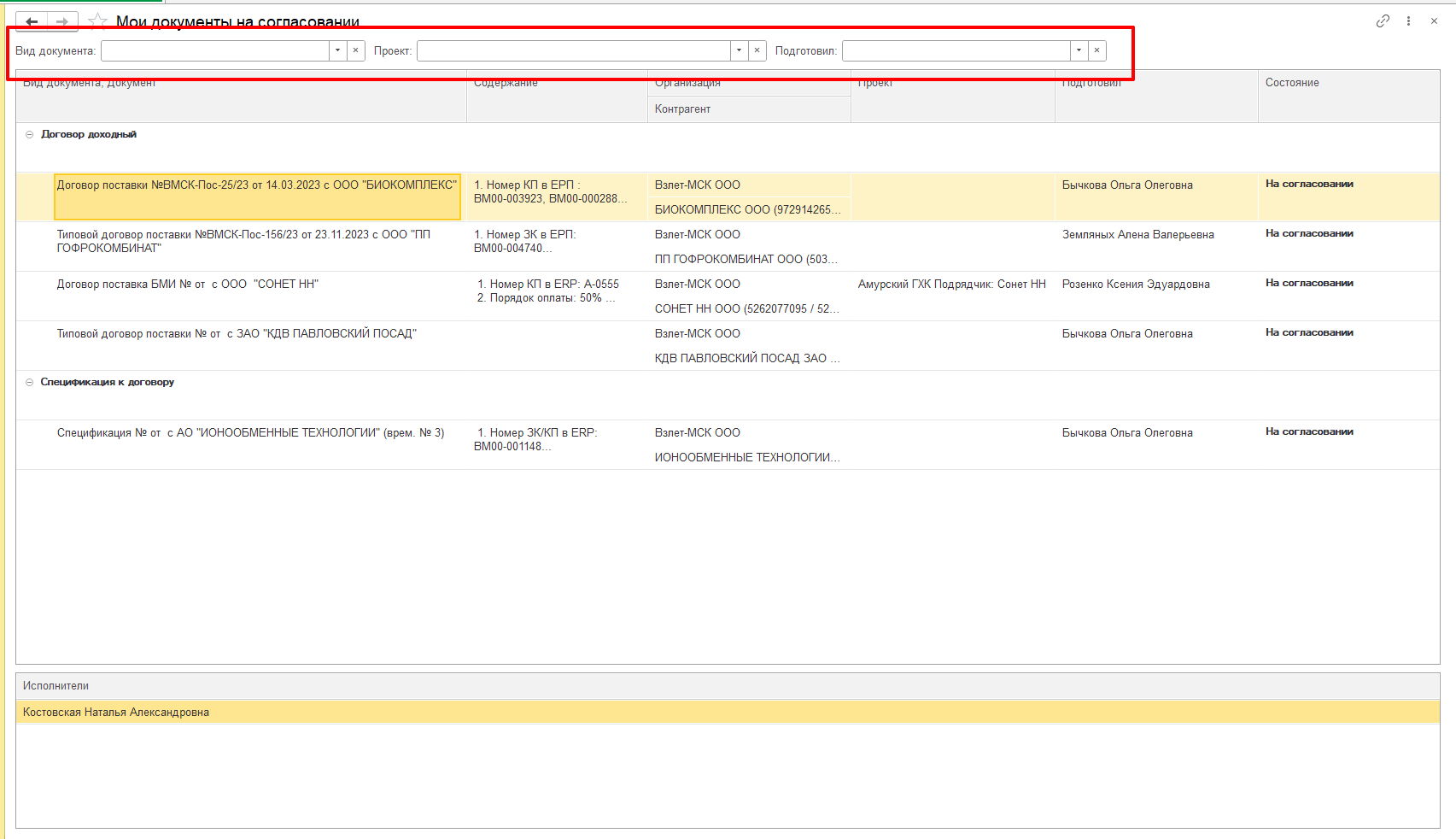The image size is (1456, 839).
Task: Clear the Вид документа filter field
Action: (356, 50)
